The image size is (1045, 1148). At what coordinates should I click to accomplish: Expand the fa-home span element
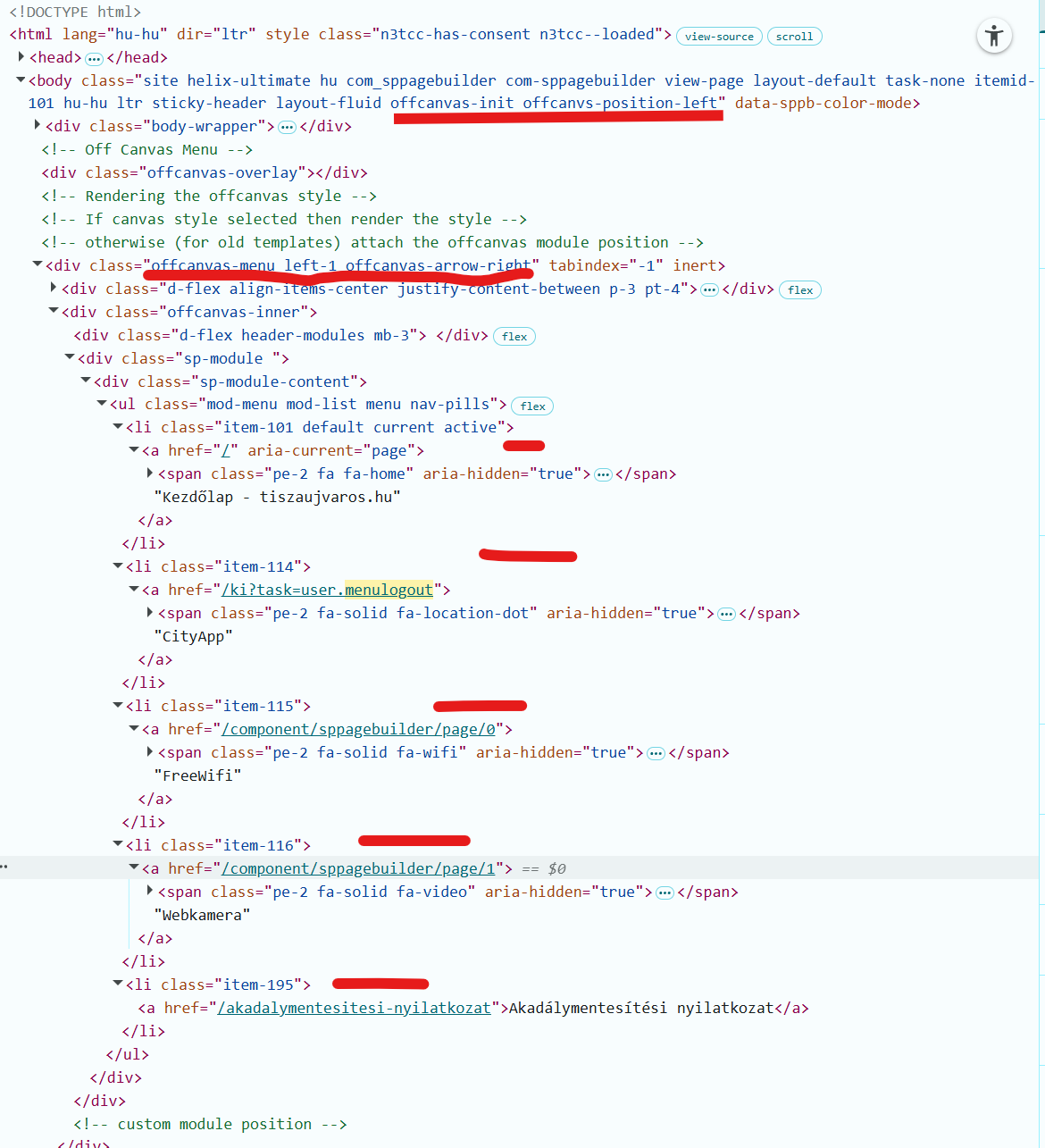pyautogui.click(x=150, y=473)
